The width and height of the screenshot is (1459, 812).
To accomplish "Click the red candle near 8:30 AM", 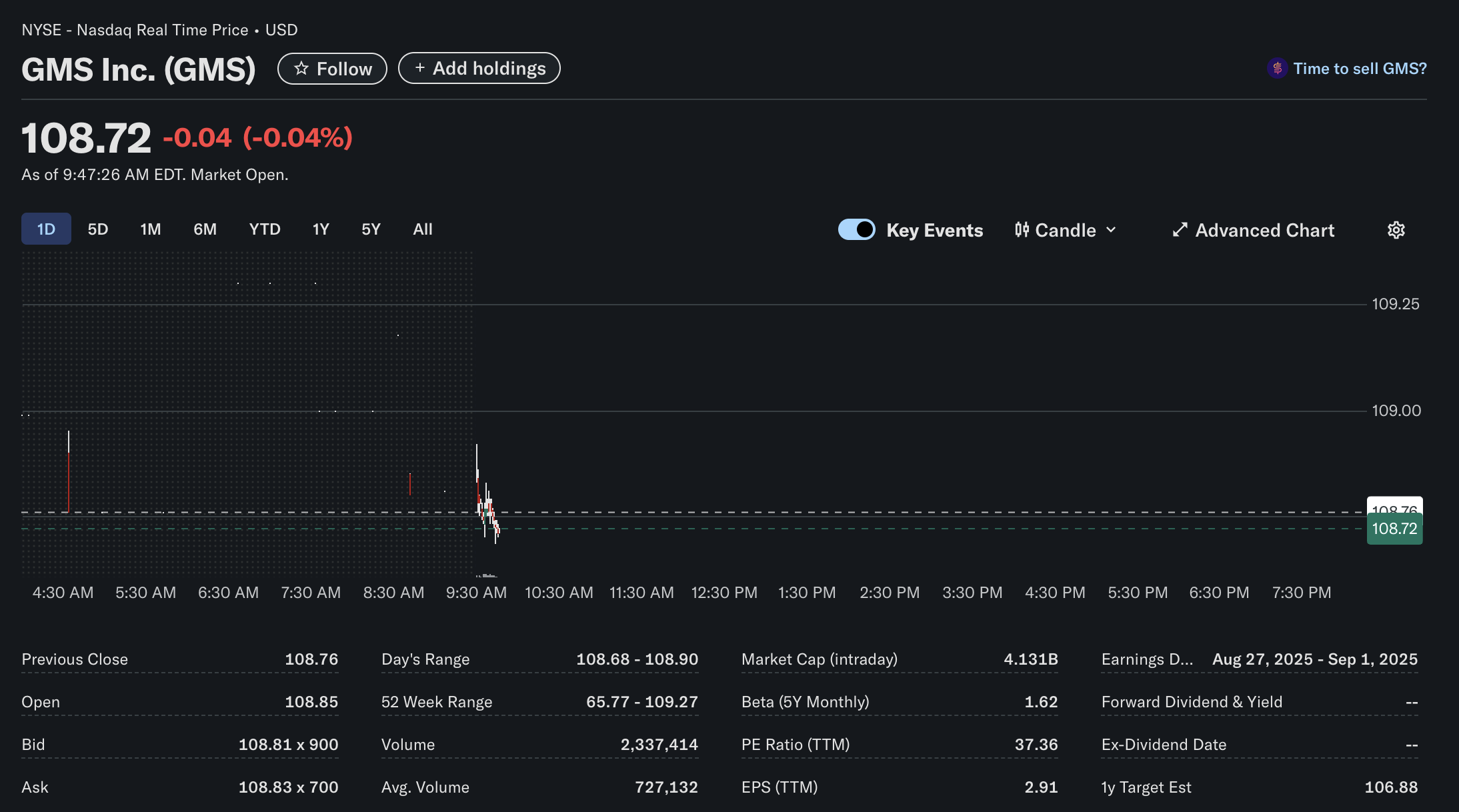I will coord(409,484).
